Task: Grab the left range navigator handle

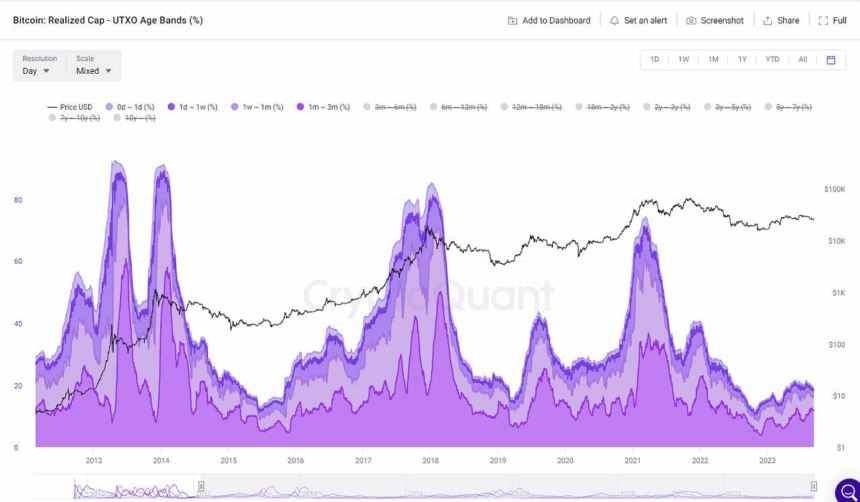Action: pyautogui.click(x=201, y=486)
